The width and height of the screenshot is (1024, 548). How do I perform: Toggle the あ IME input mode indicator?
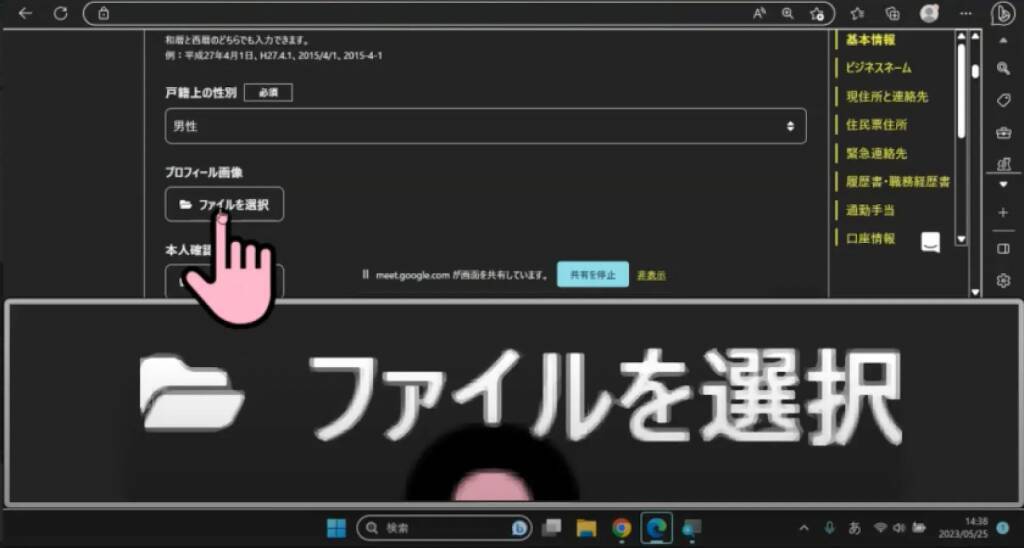point(854,528)
